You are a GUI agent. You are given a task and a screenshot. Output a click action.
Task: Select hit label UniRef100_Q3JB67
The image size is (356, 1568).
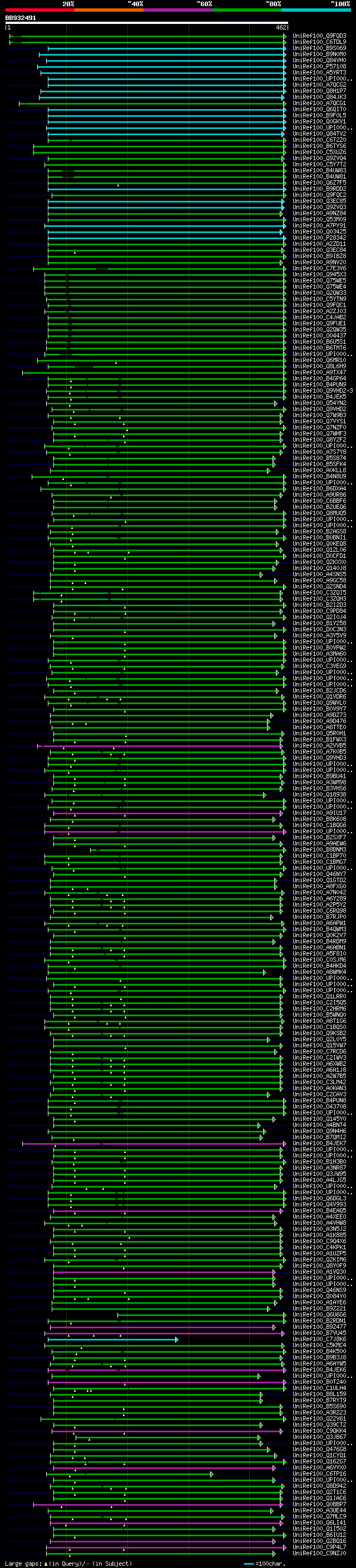(319, 1437)
